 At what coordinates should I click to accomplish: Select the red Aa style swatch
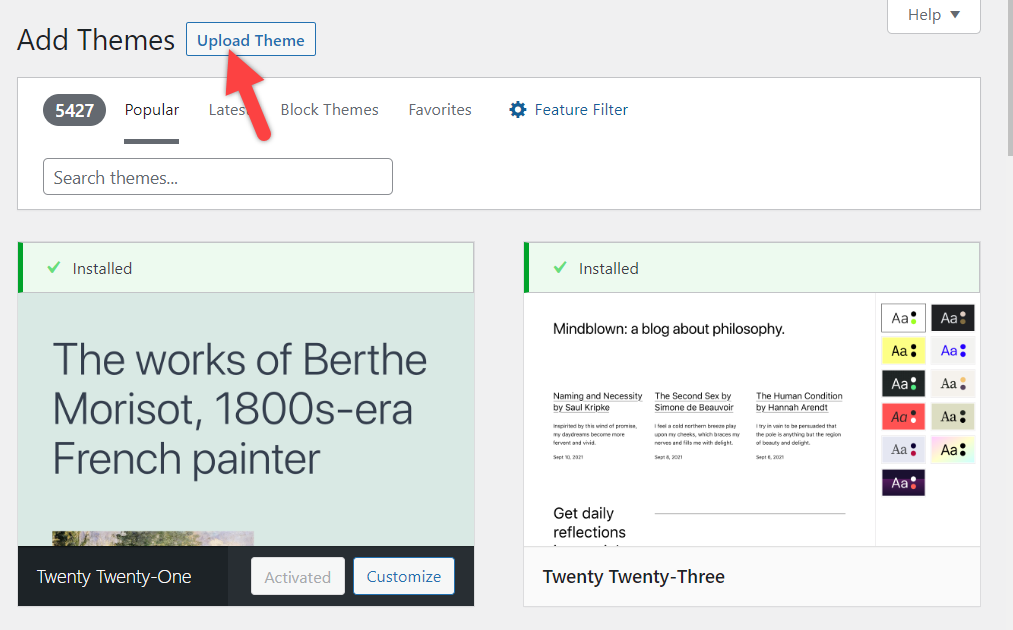tap(903, 416)
